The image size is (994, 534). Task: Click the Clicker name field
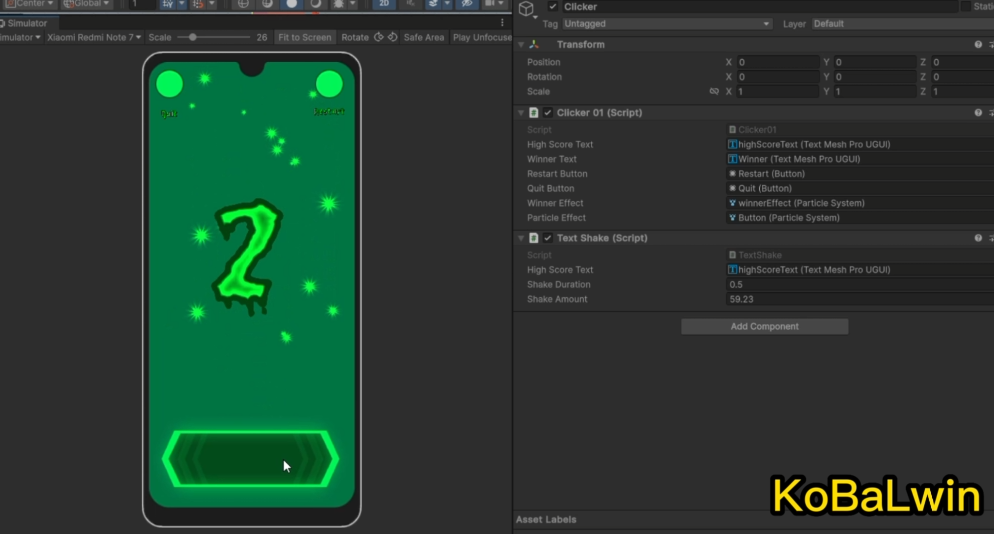[x=759, y=6]
